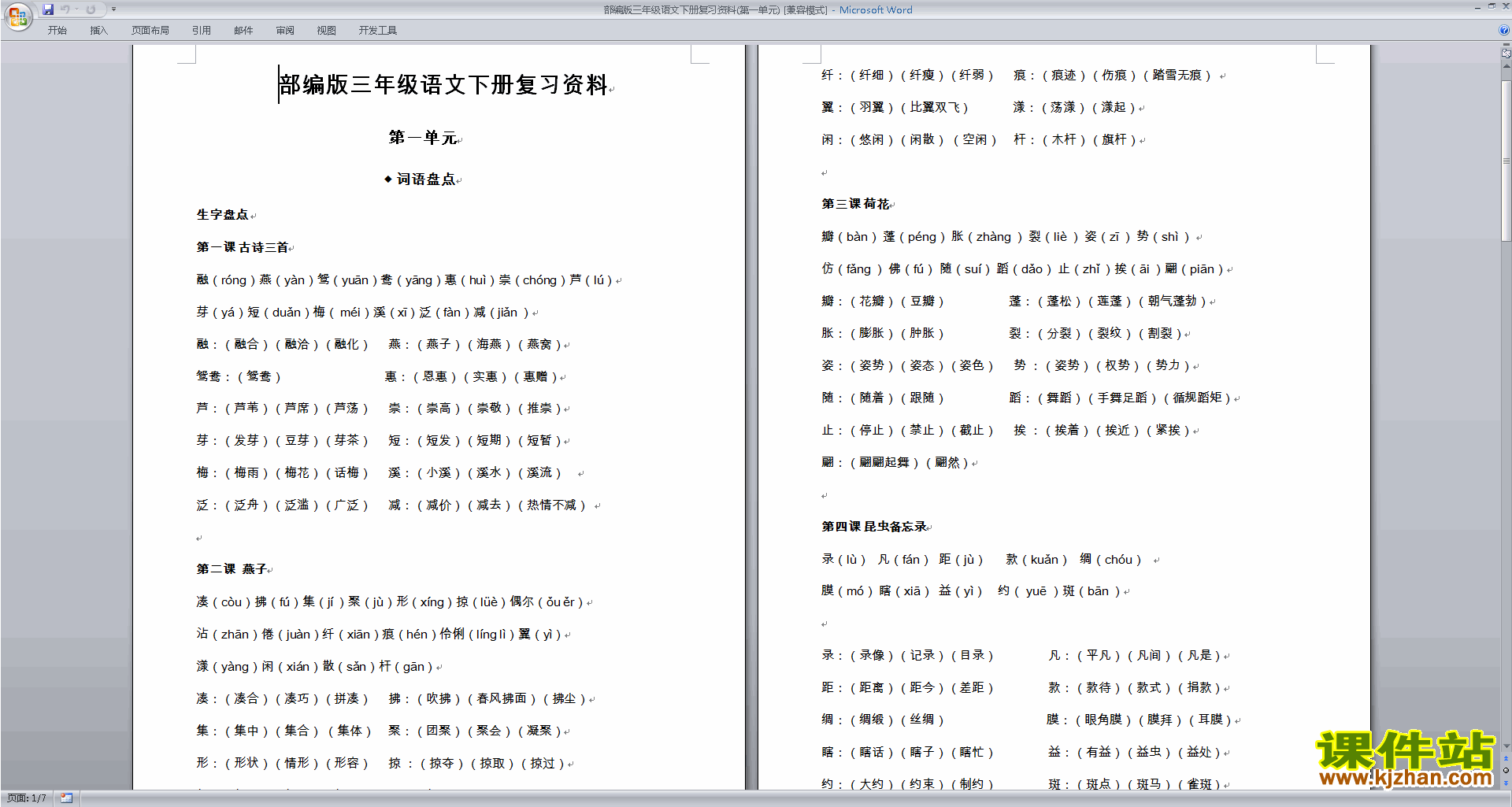Click the word 鸳鸯 in parentheses
1512x807 pixels.
click(259, 376)
